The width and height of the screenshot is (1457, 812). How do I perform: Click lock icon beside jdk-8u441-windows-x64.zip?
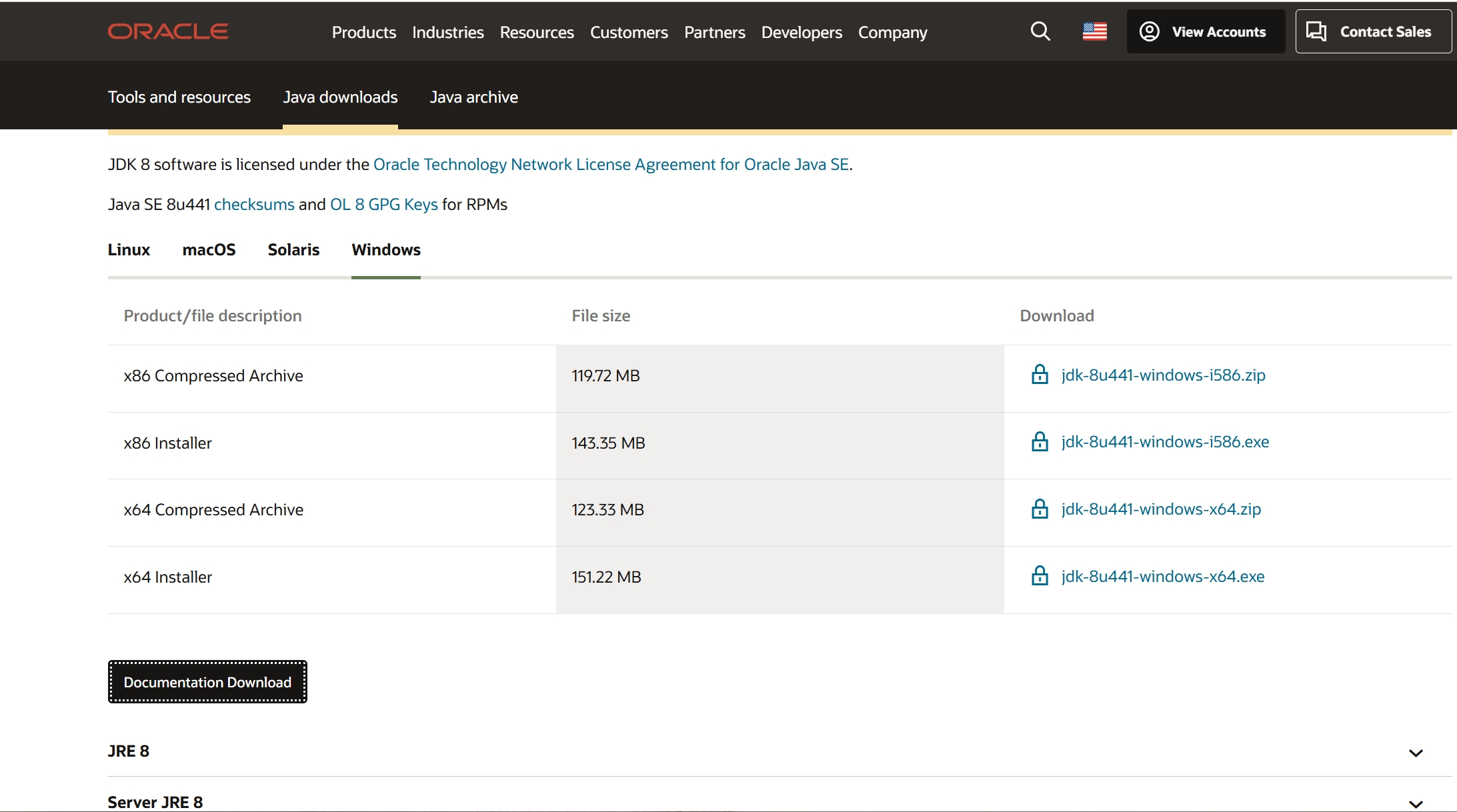click(x=1040, y=509)
